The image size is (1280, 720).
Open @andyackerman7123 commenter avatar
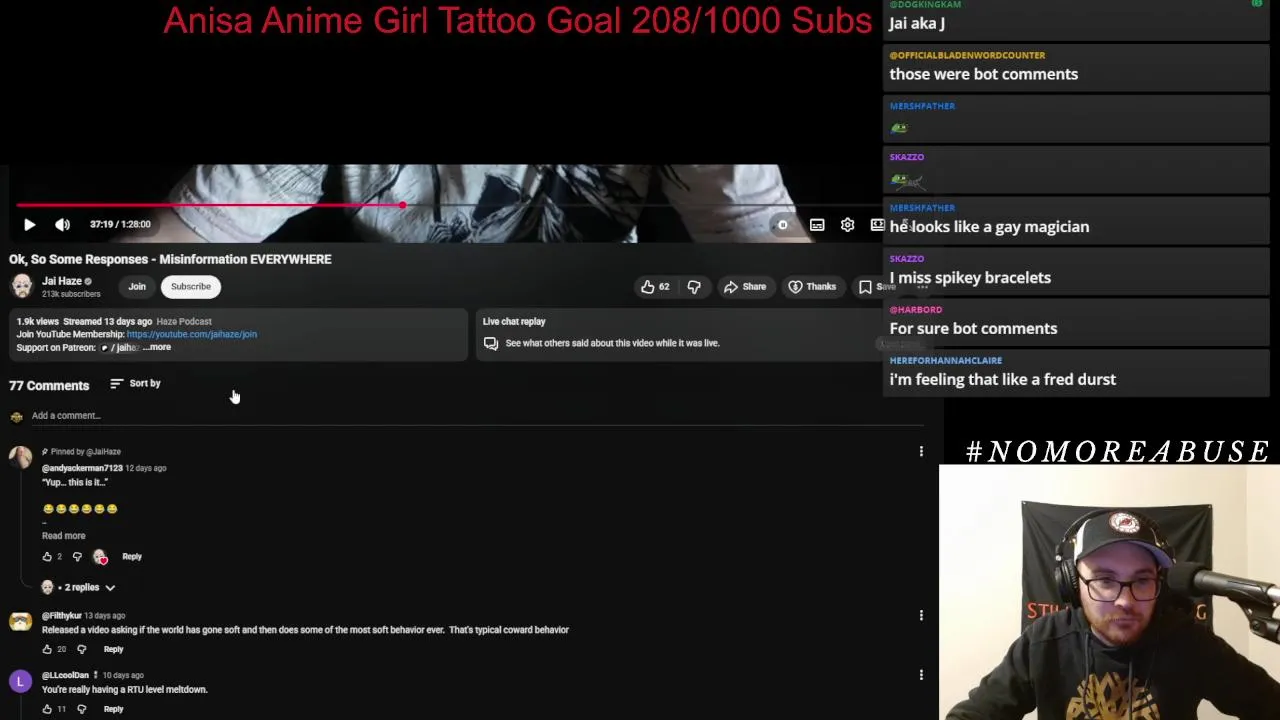pyautogui.click(x=20, y=457)
